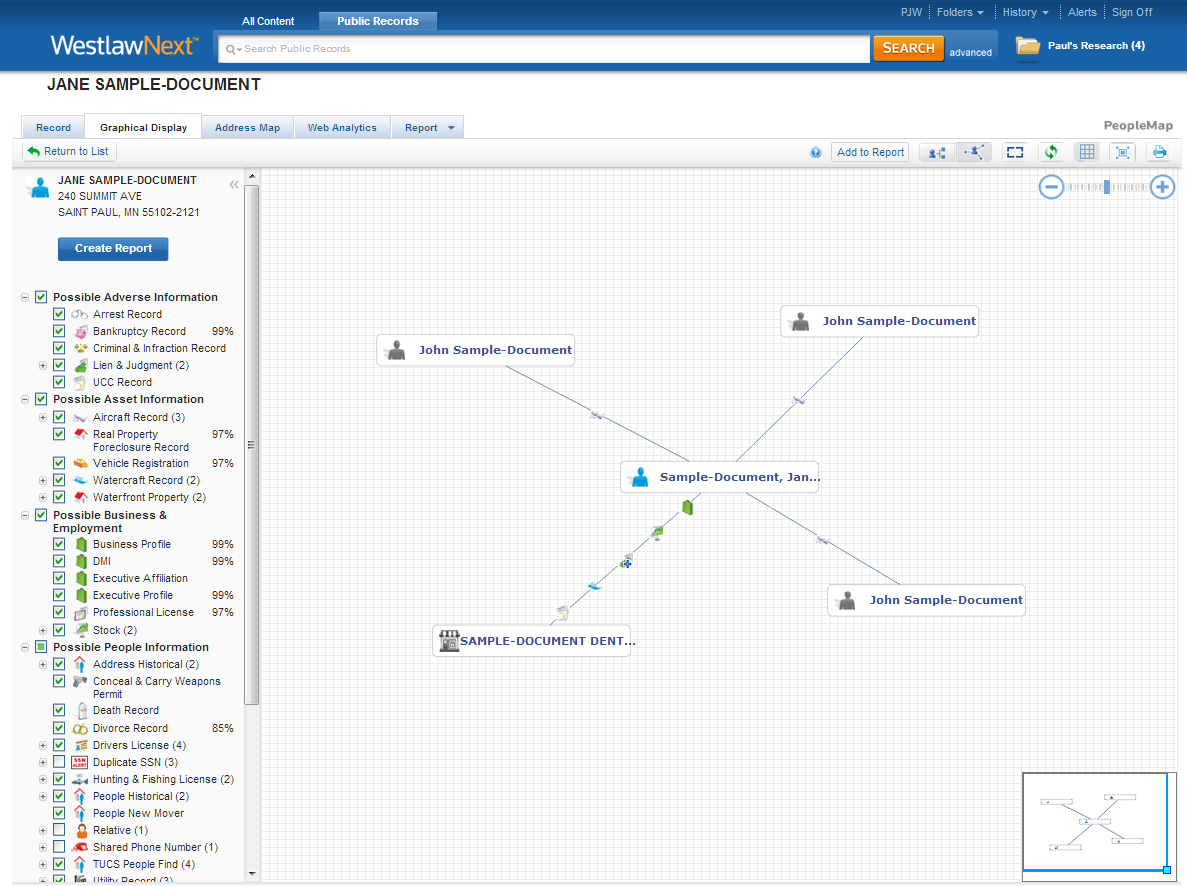Click the zoom slider handle
The height and width of the screenshot is (886, 1187).
click(x=1107, y=187)
